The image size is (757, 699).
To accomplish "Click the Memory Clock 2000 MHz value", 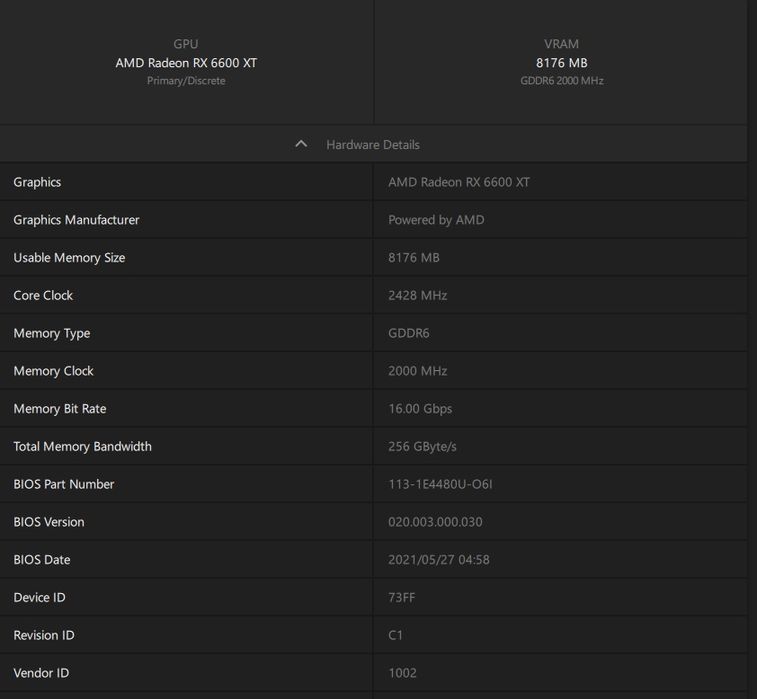I will click(x=417, y=371).
